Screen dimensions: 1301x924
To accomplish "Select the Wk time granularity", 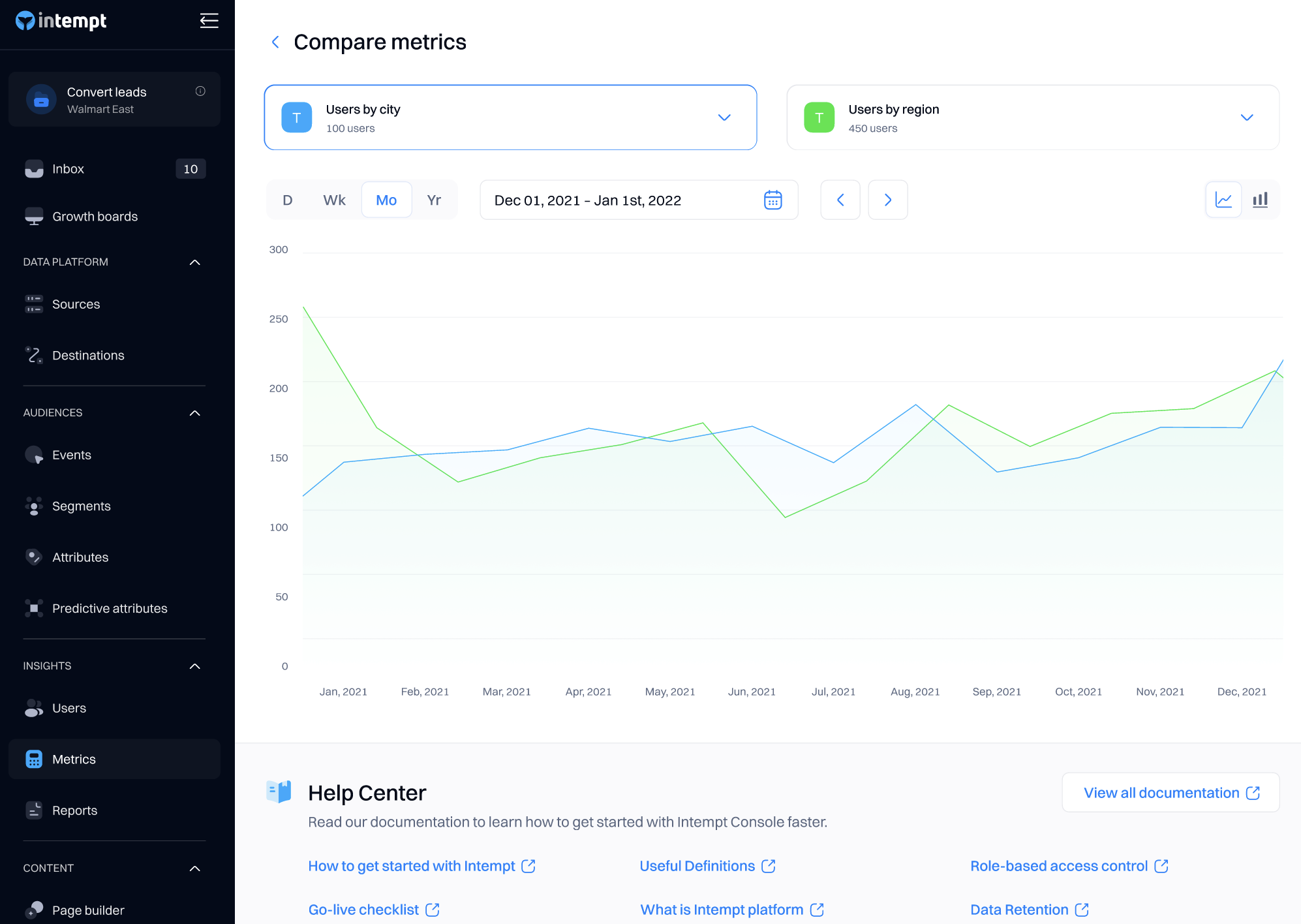I will [x=334, y=200].
